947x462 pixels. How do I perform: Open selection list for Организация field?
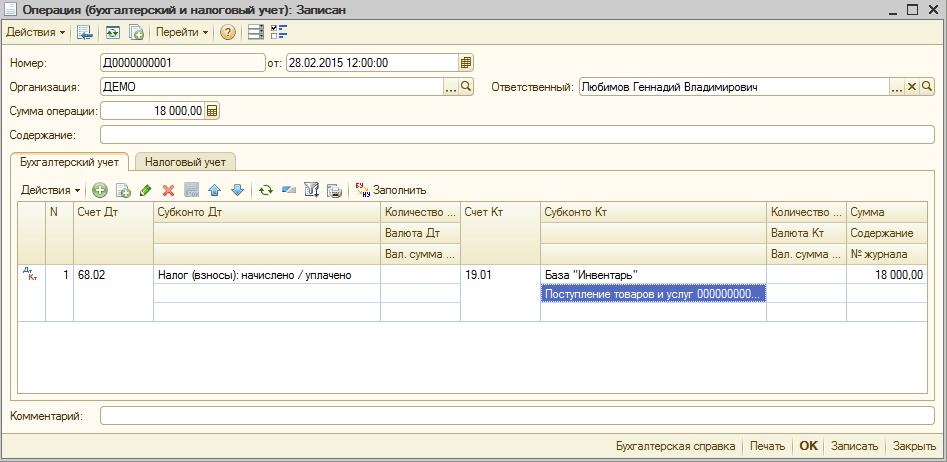[x=451, y=87]
